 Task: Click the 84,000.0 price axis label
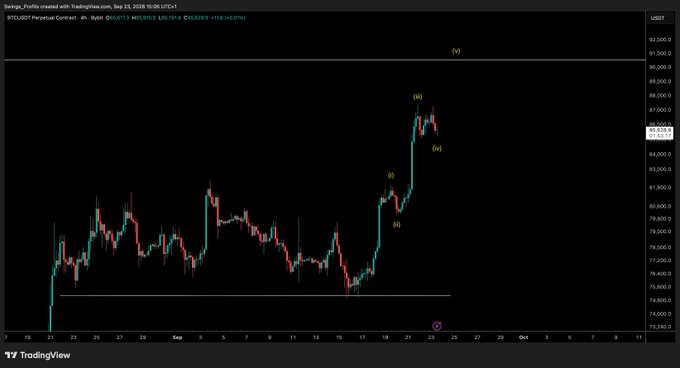click(x=660, y=154)
